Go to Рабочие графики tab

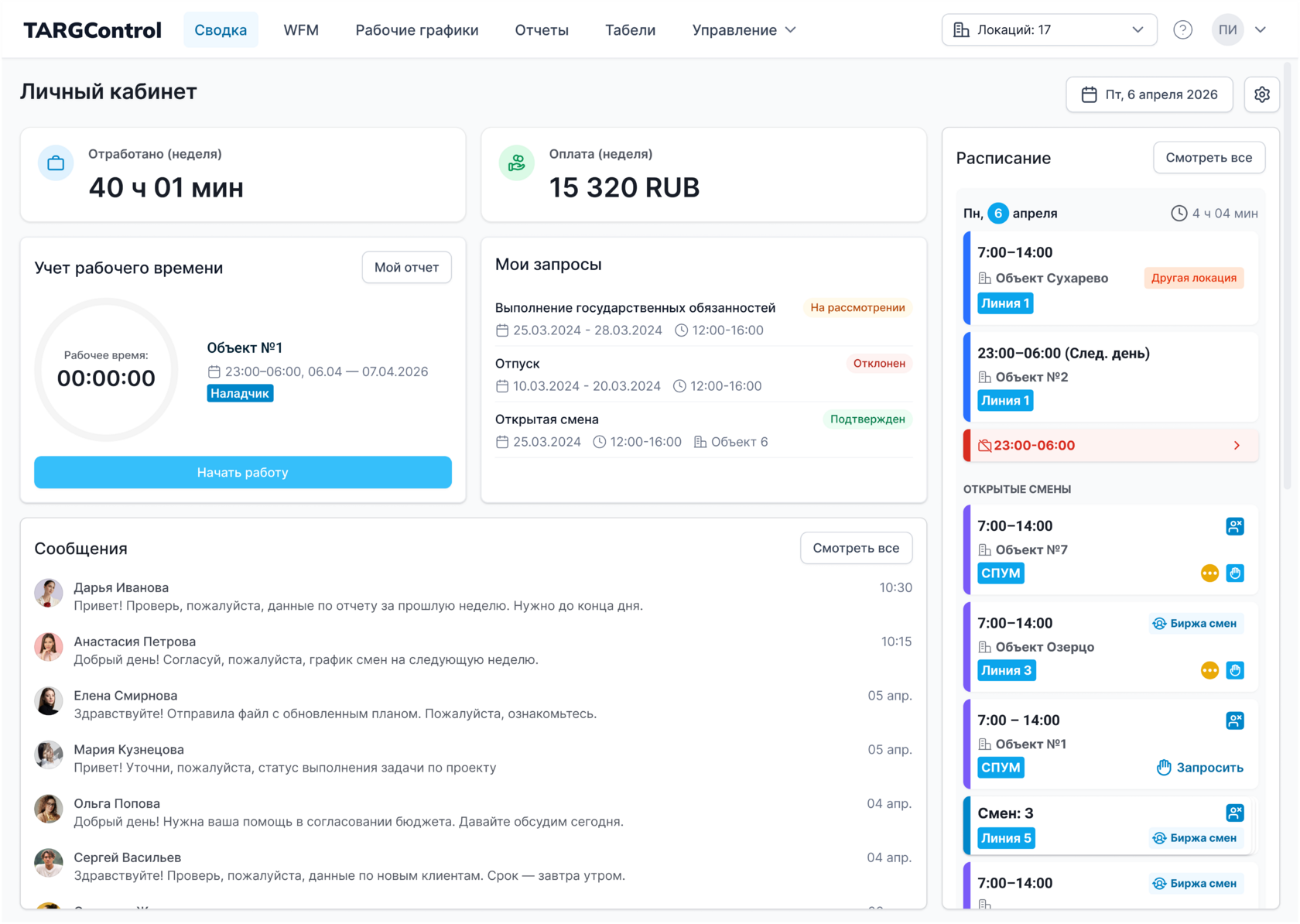[416, 30]
